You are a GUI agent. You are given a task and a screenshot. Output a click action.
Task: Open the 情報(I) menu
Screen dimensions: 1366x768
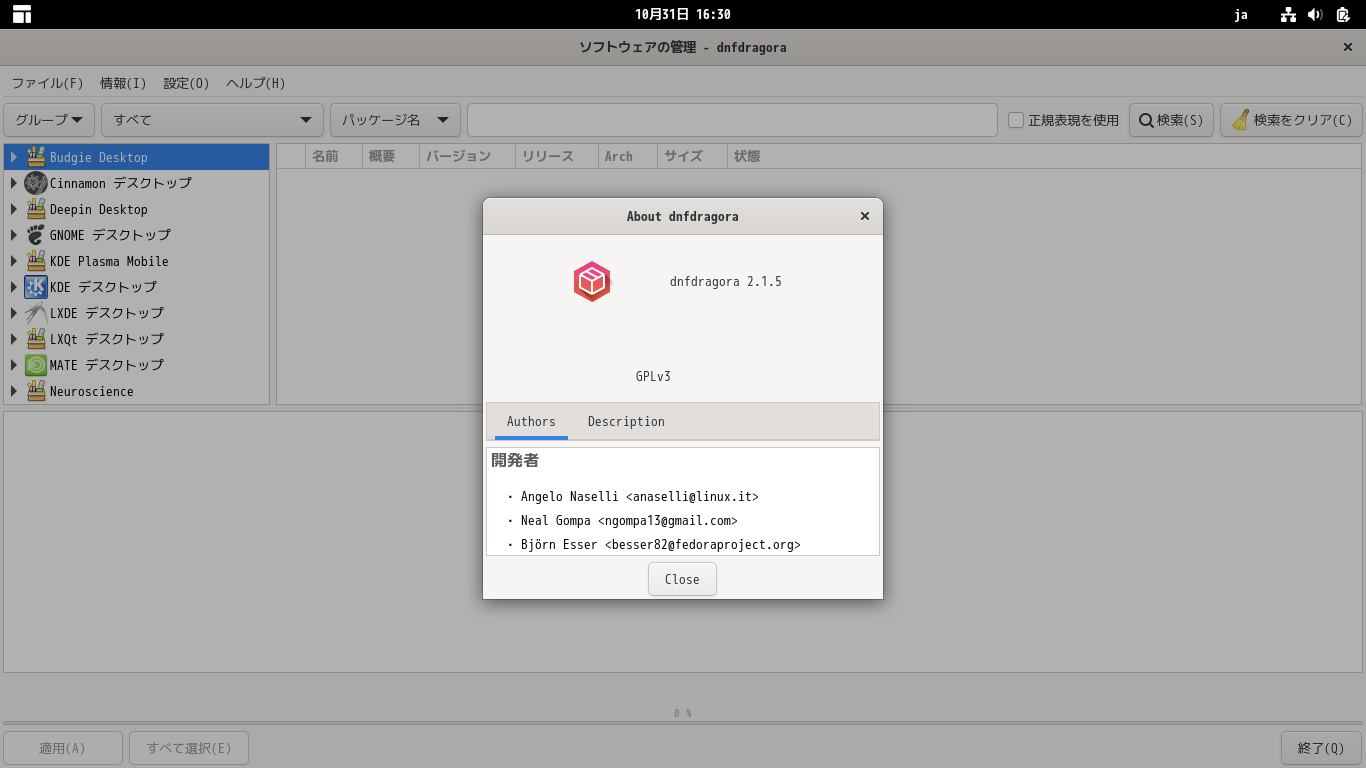123,83
